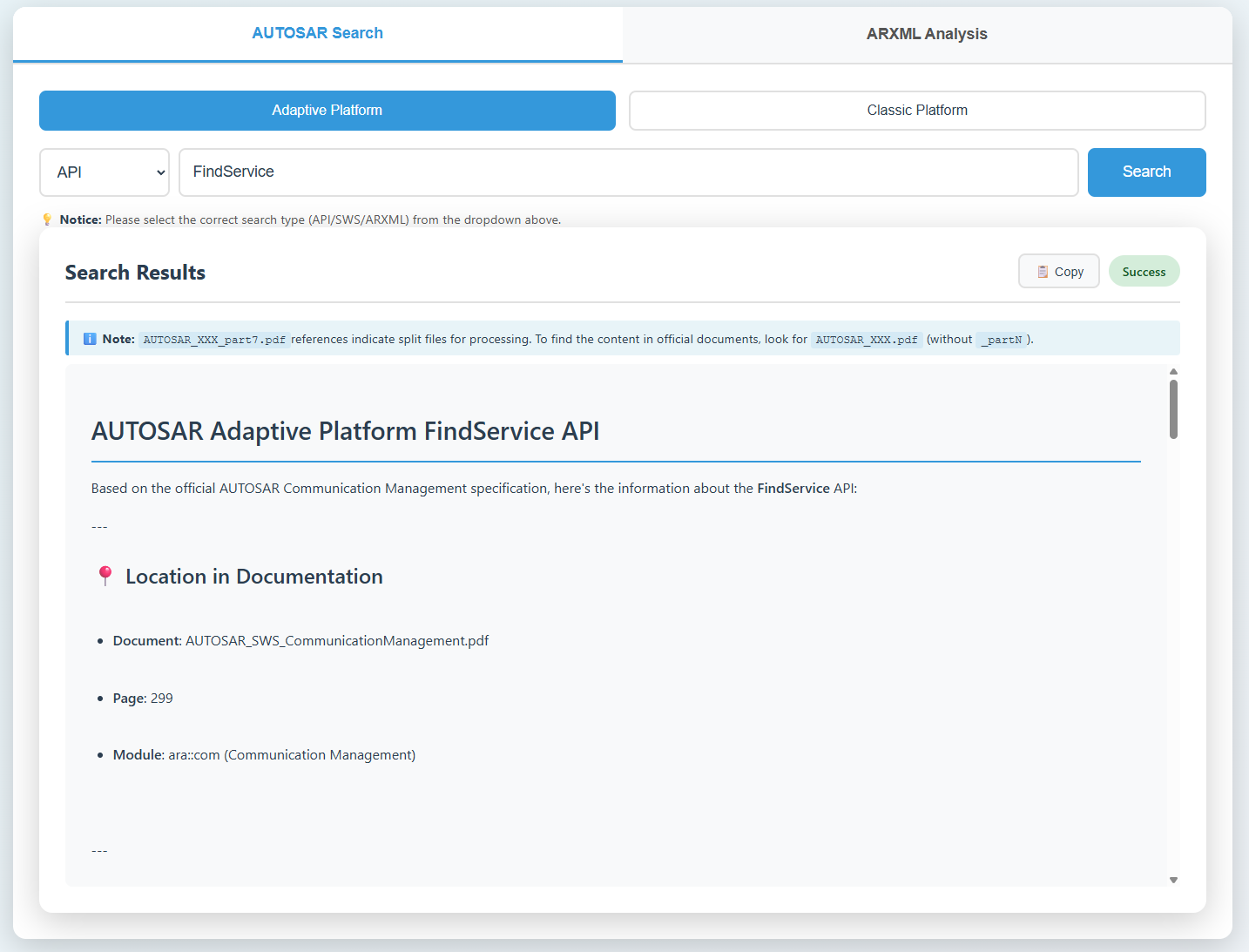This screenshot has width=1249, height=952.
Task: Switch to the ARXML Analysis tab
Action: (927, 34)
